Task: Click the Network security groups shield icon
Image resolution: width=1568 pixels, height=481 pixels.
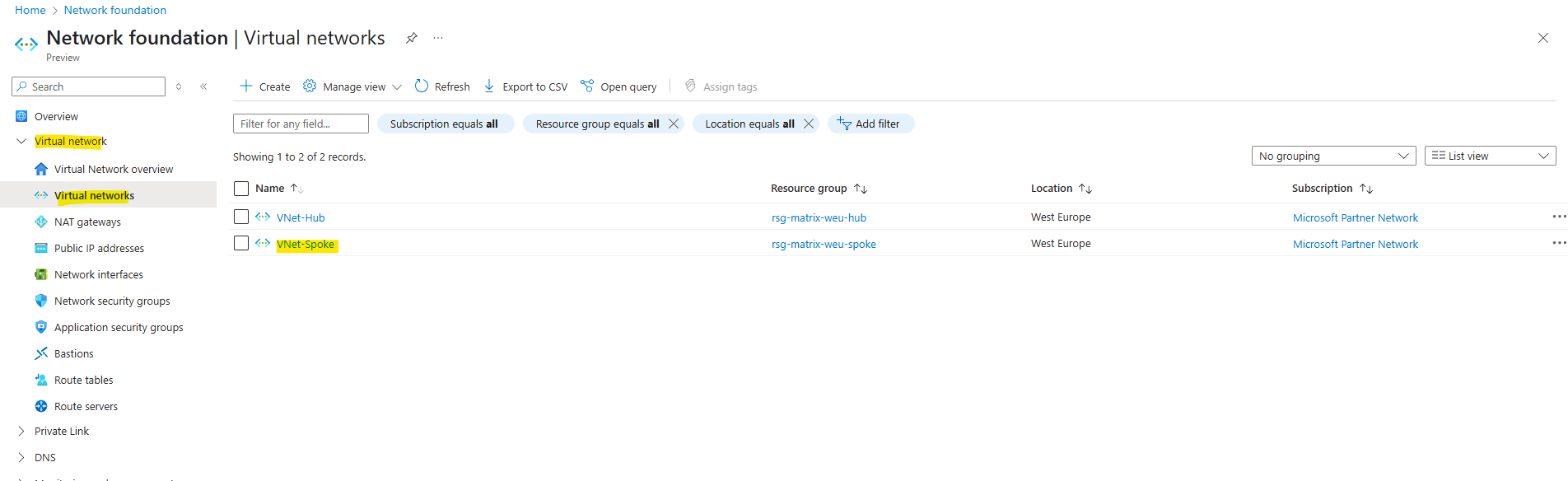Action: coord(41,301)
